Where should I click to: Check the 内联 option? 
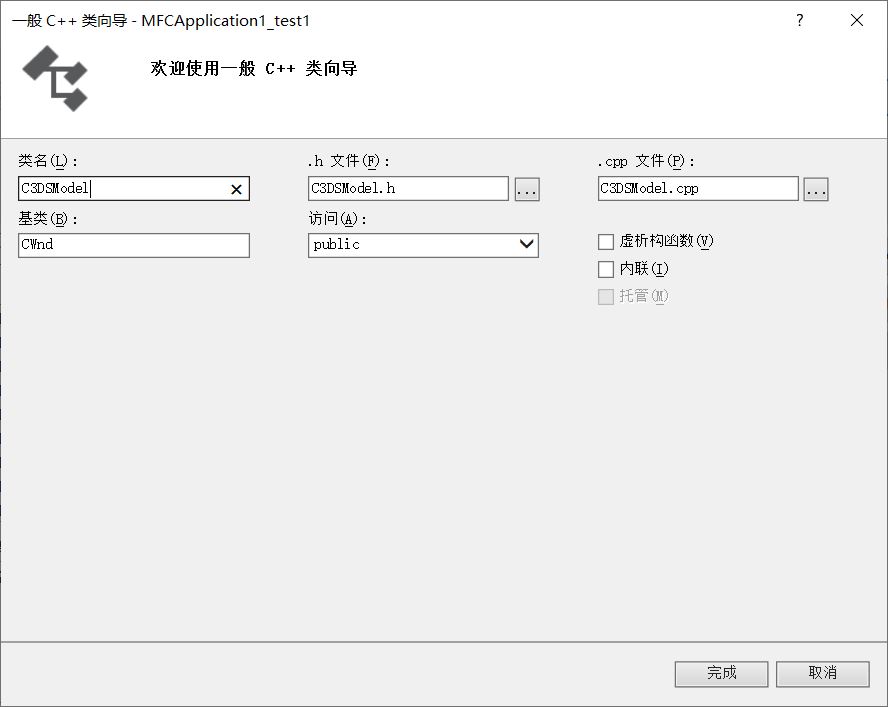click(606, 269)
